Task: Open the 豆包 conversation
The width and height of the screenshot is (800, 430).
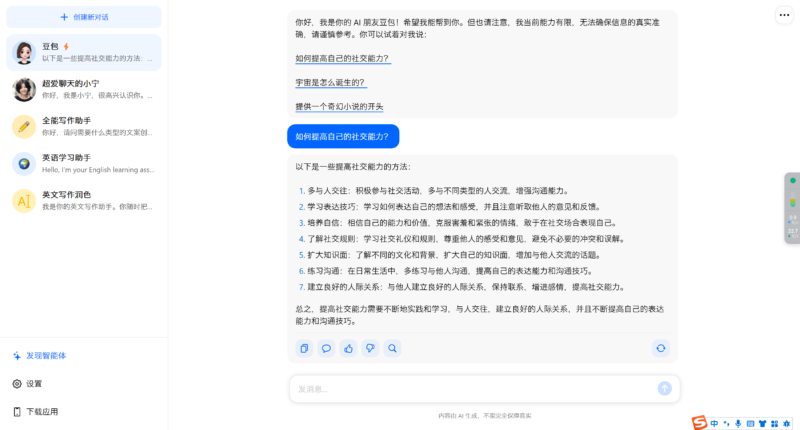Action: 84,53
